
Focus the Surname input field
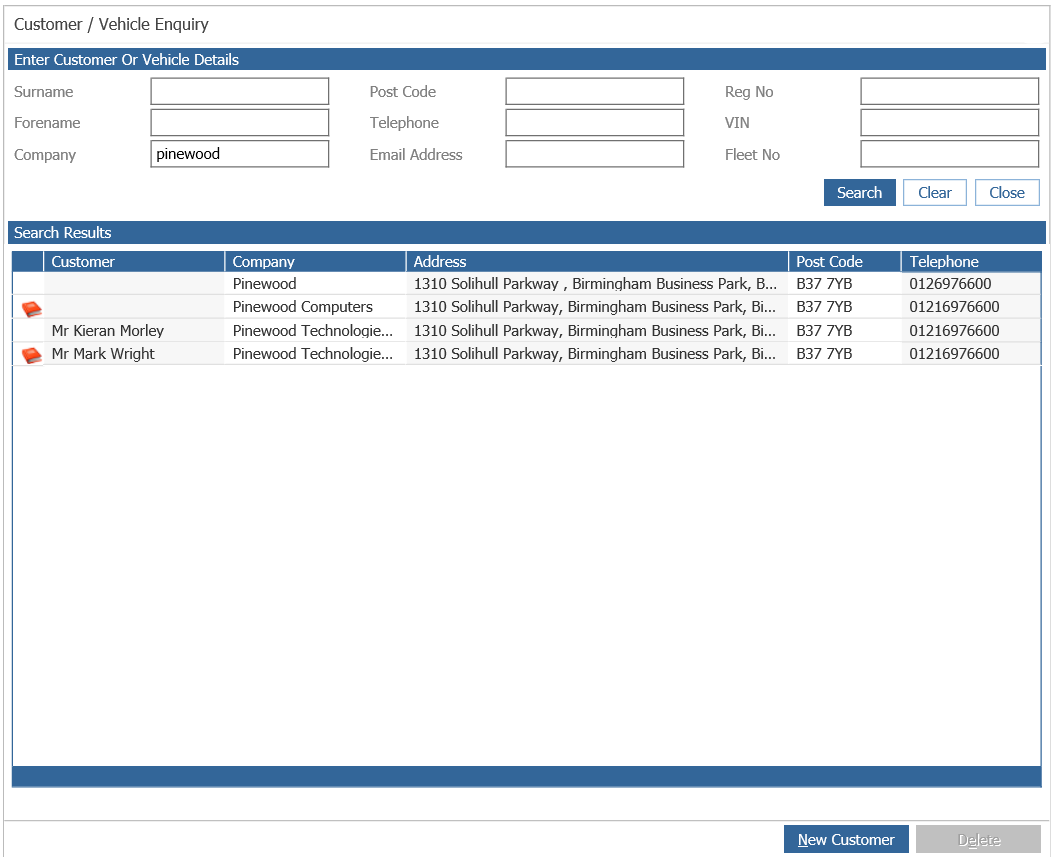click(240, 91)
